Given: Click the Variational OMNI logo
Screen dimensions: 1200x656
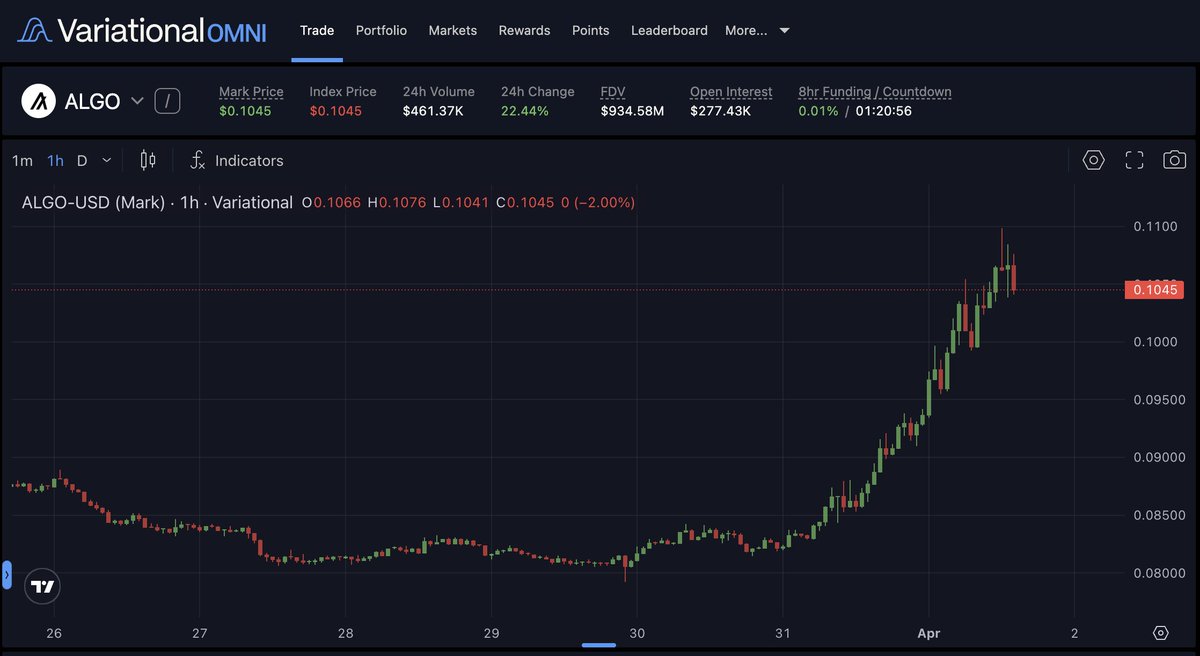Looking at the screenshot, I should (x=141, y=30).
